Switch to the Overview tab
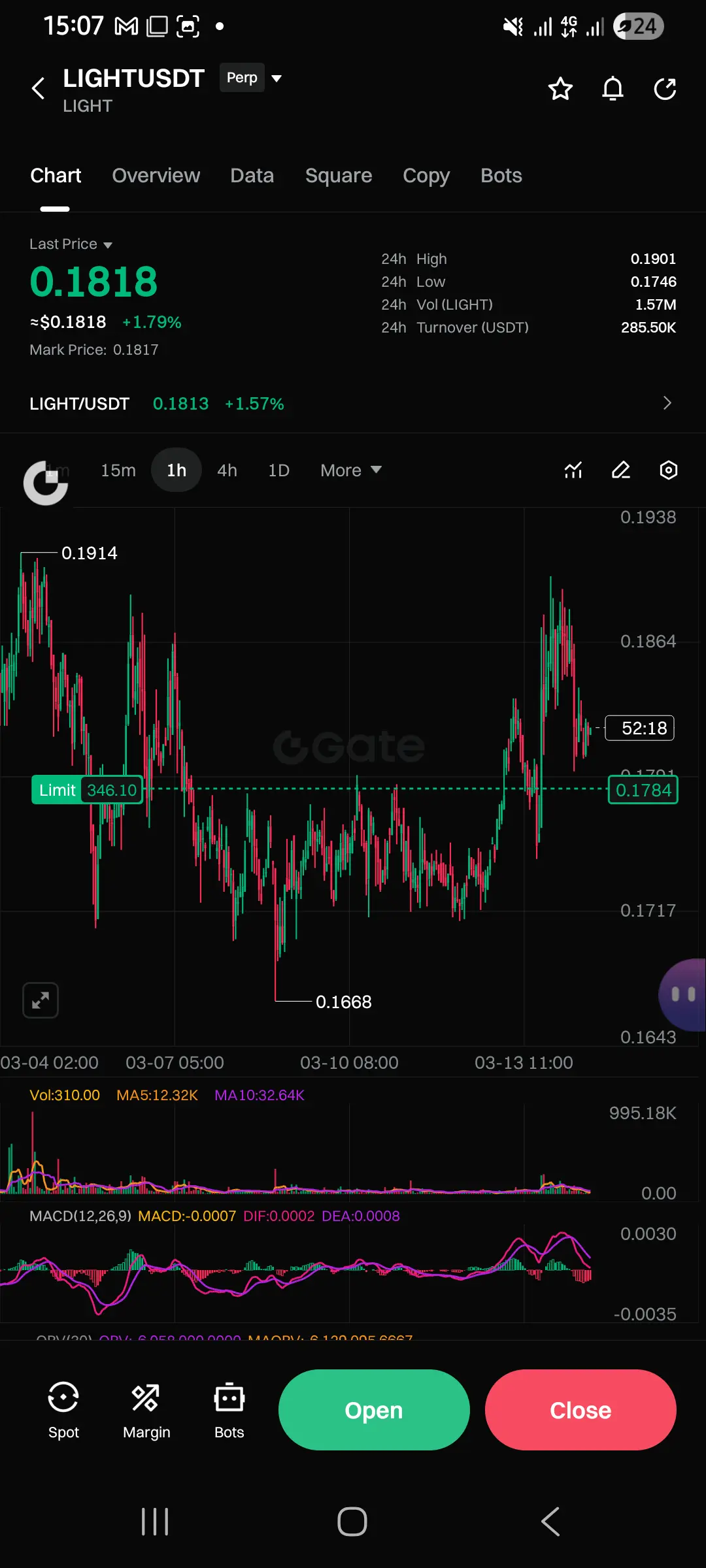 point(156,176)
